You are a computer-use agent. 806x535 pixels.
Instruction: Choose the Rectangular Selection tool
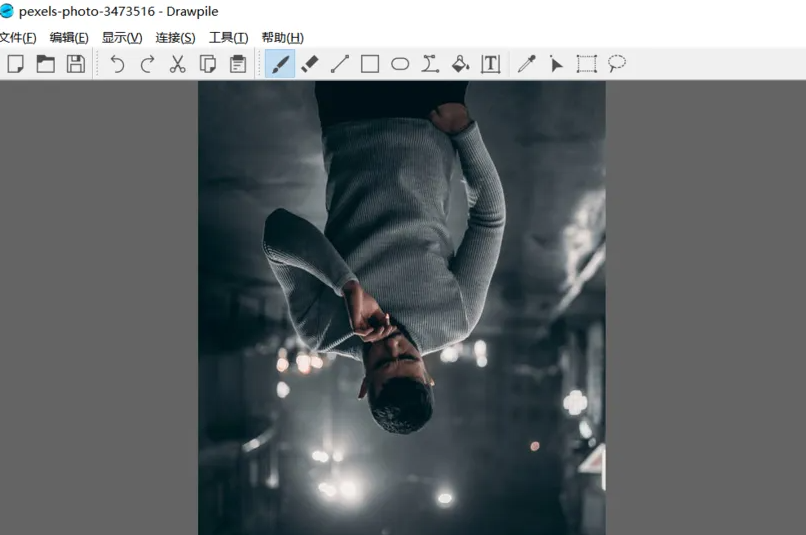coord(587,64)
